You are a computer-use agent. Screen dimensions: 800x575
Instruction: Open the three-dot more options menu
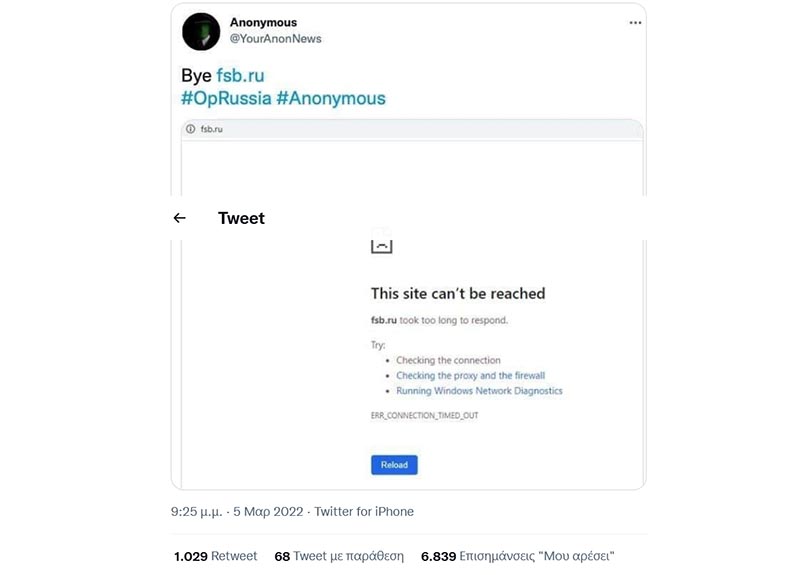click(x=635, y=22)
